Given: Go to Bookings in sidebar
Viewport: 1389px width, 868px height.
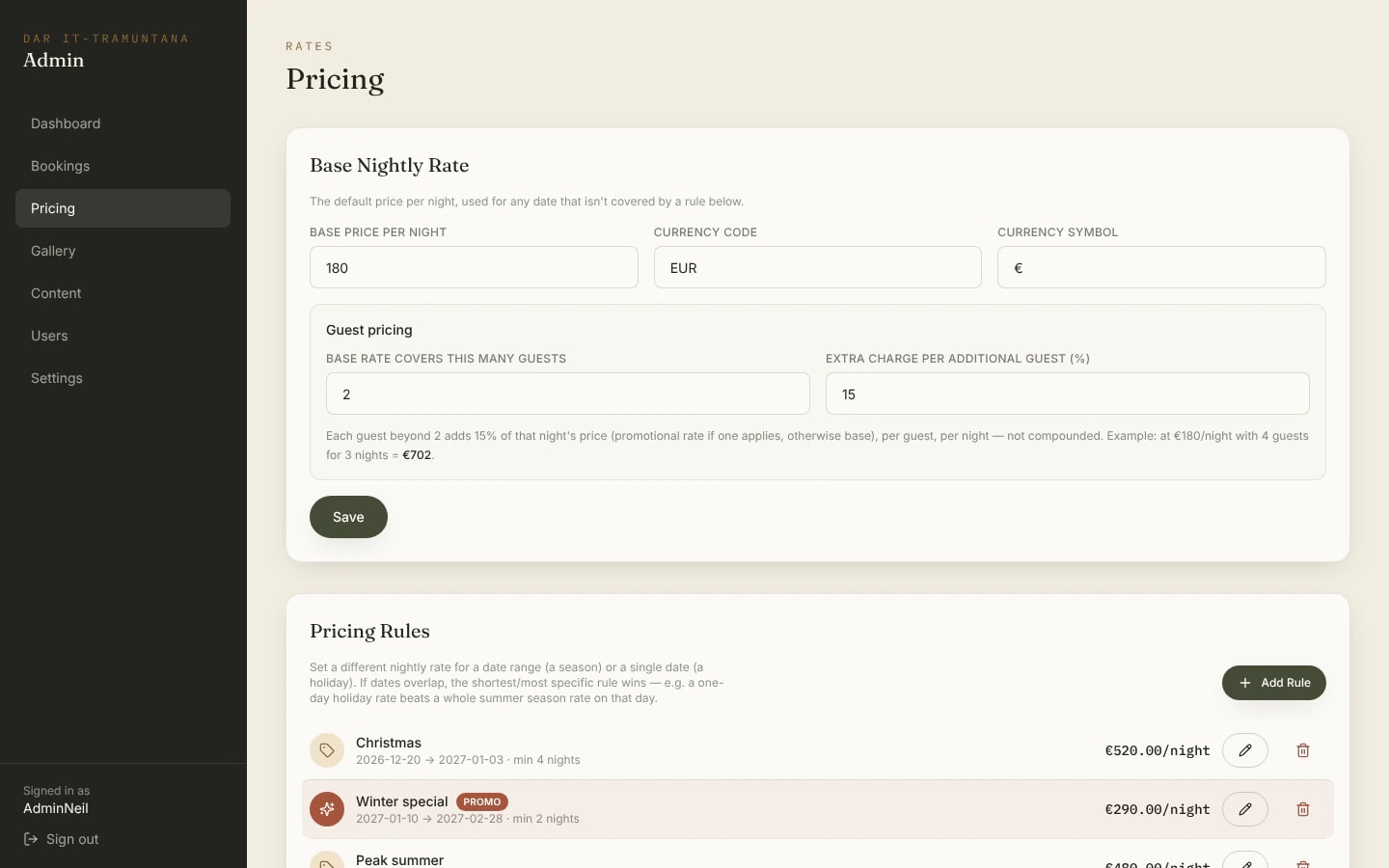Looking at the screenshot, I should click(123, 166).
